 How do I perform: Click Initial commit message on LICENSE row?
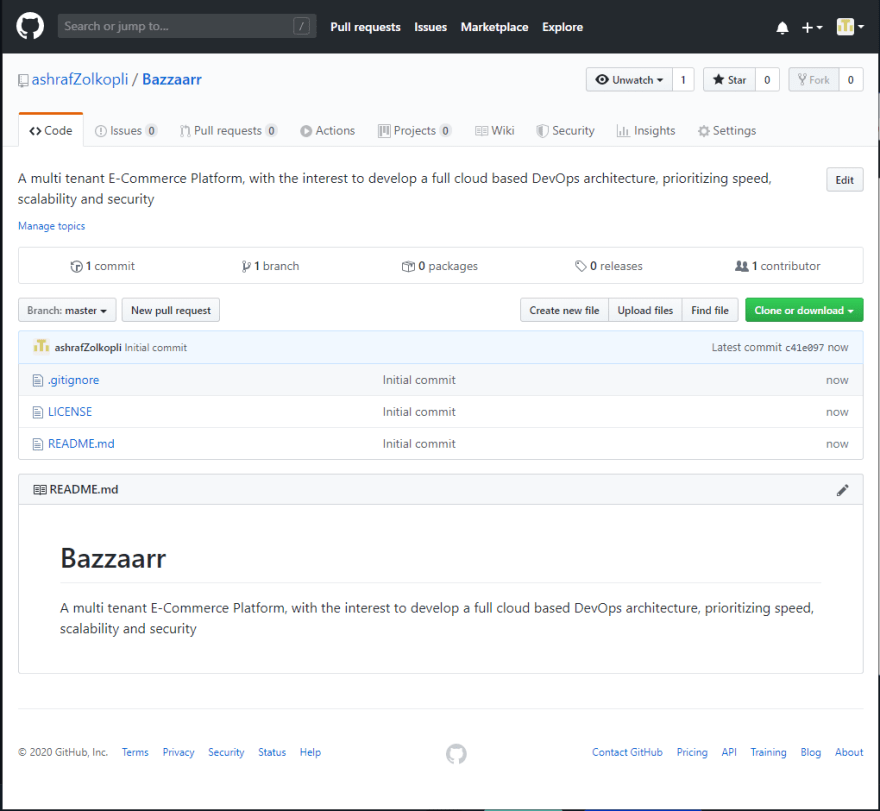pos(419,412)
